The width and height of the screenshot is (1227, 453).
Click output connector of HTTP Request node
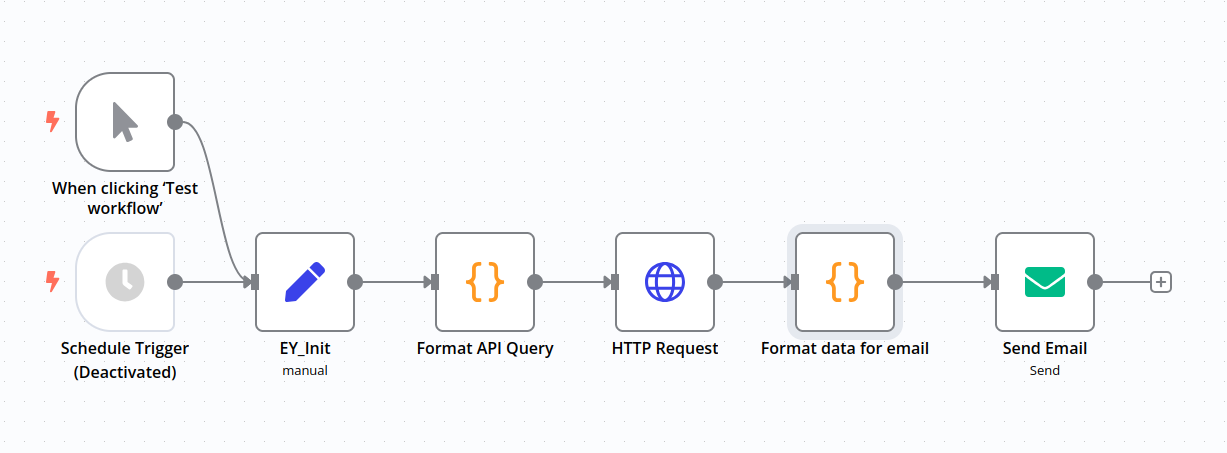click(715, 282)
